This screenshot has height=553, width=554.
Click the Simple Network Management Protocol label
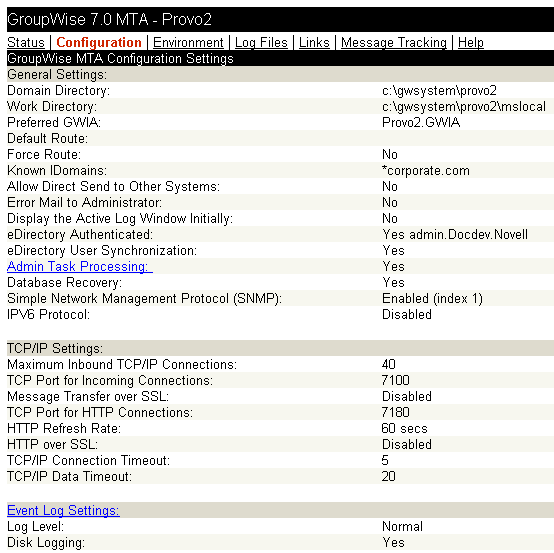click(144, 298)
